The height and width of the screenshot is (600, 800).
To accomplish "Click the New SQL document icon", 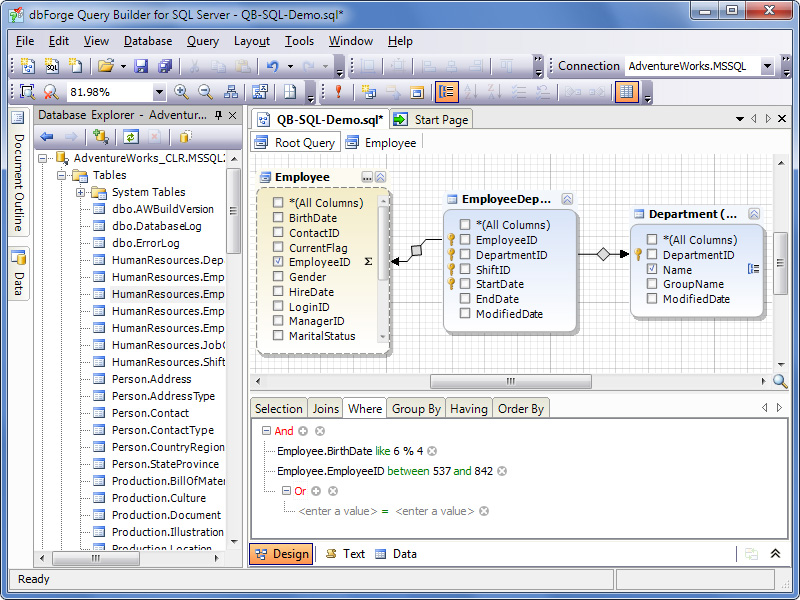I will coord(52,66).
